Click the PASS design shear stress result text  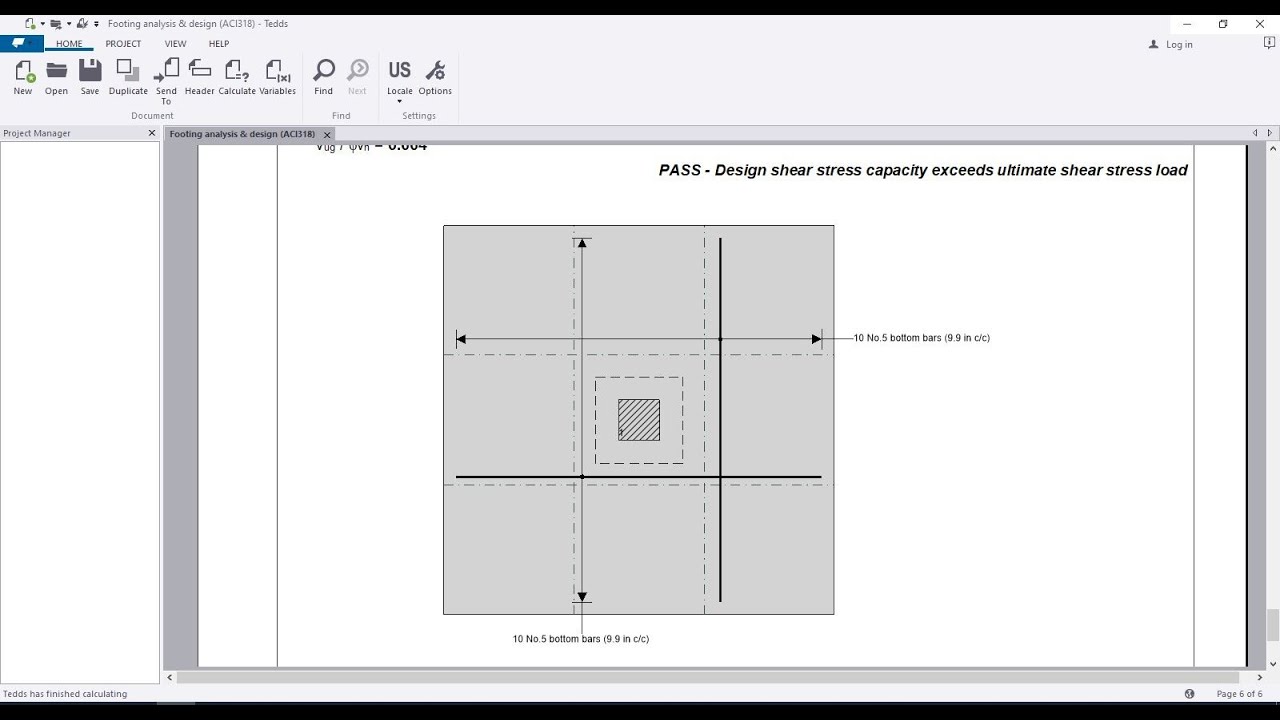923,170
